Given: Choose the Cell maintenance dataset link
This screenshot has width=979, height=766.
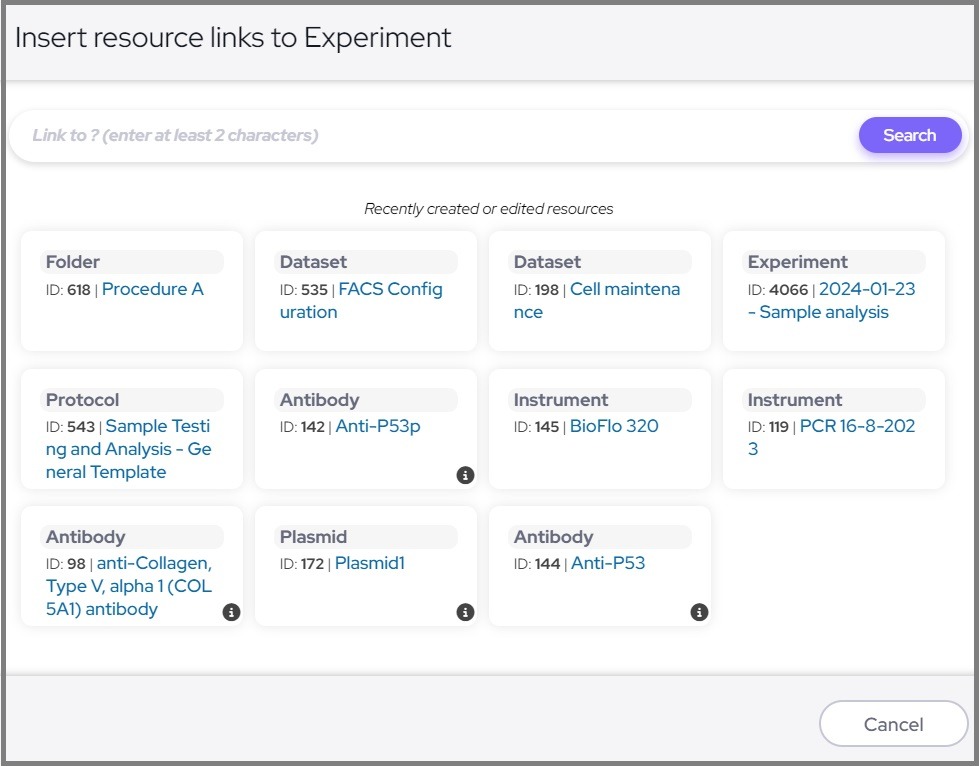Looking at the screenshot, I should pyautogui.click(x=624, y=290).
